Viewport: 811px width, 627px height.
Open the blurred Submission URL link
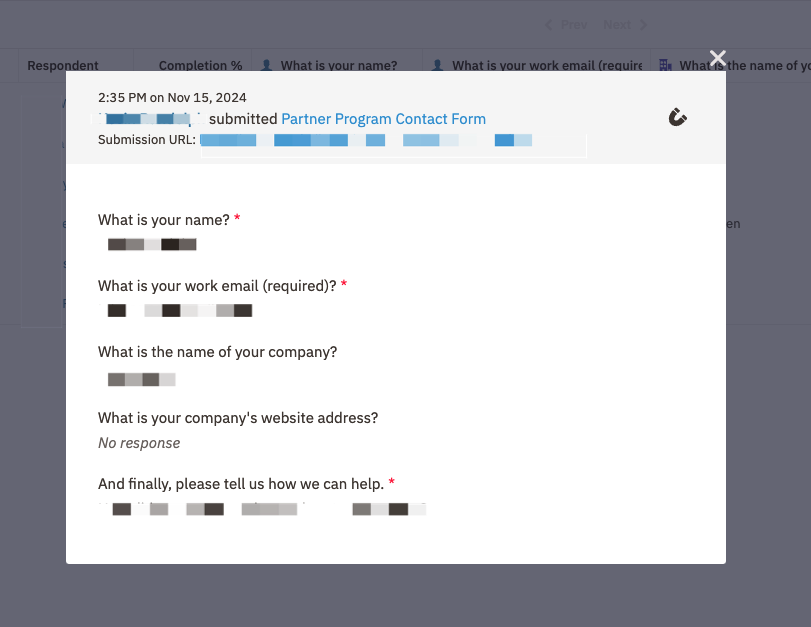(366, 140)
